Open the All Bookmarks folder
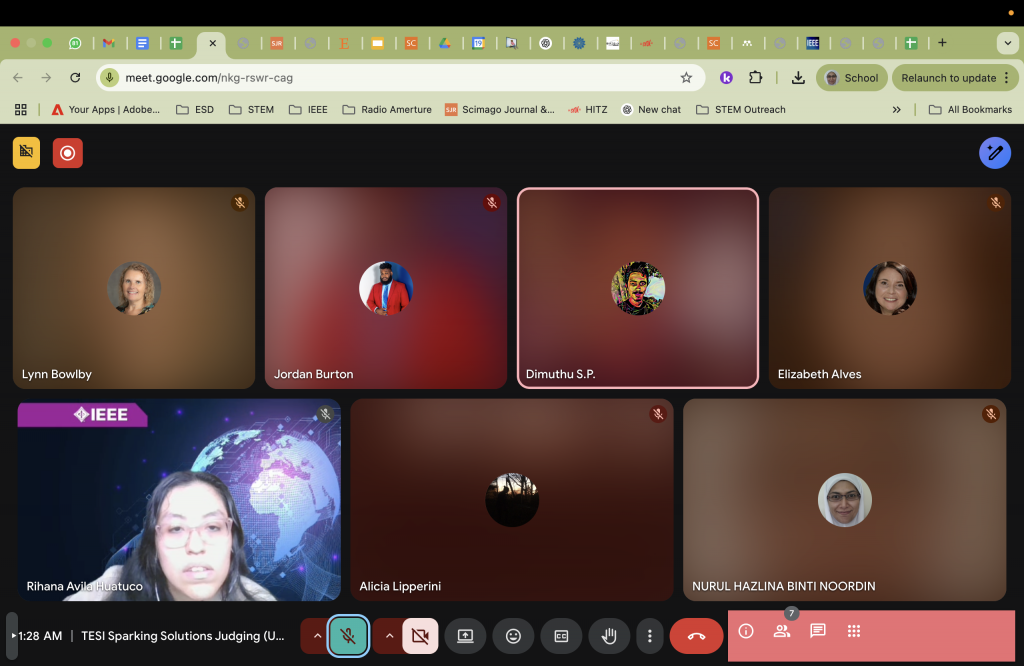 (x=970, y=110)
